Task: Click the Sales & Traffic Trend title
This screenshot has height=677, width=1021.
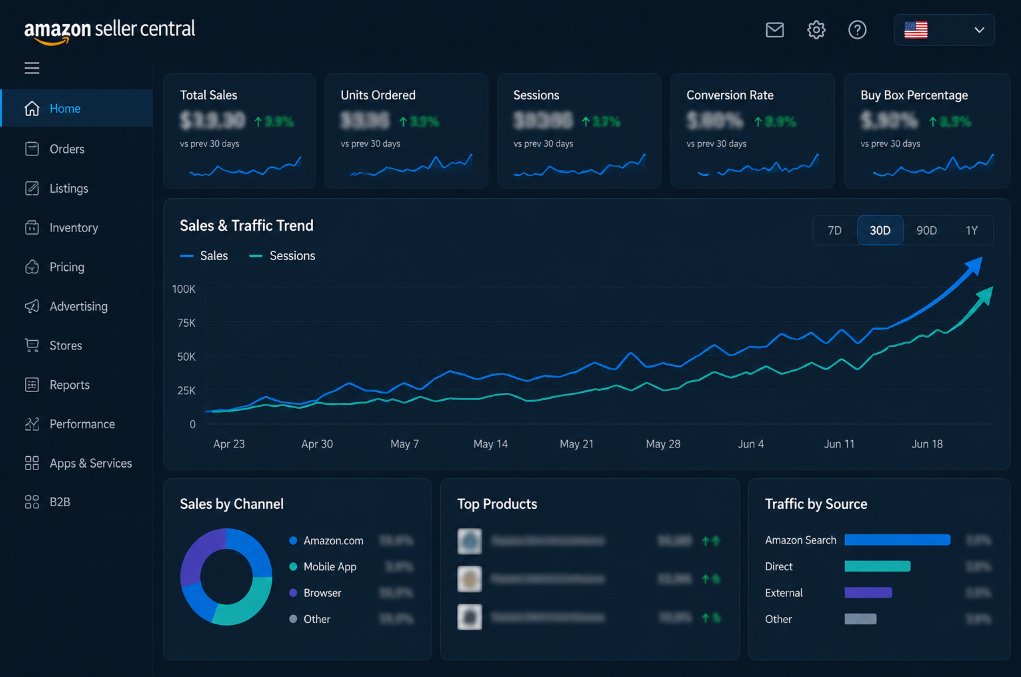Action: tap(246, 226)
